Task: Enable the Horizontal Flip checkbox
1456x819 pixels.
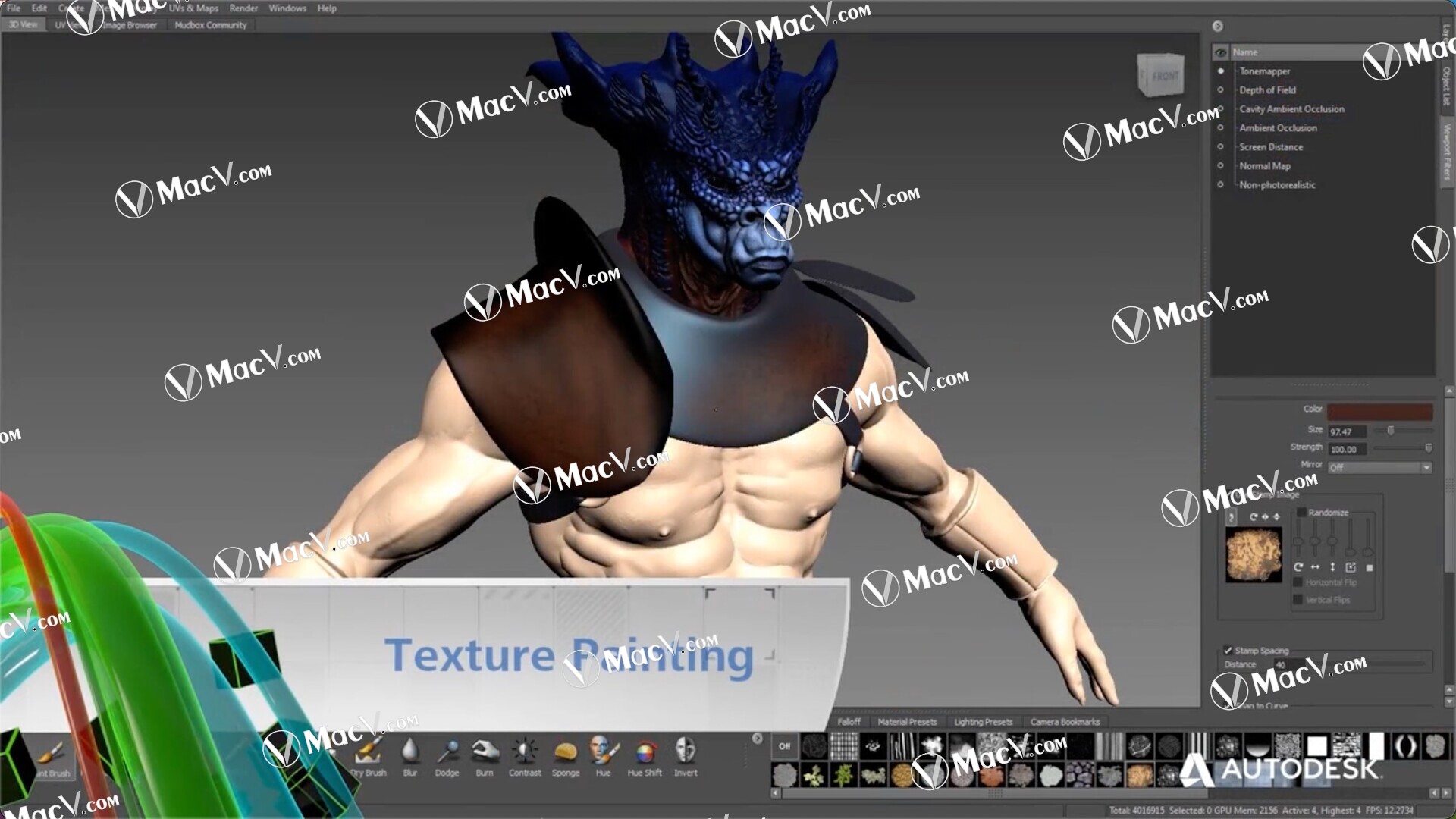Action: tap(1298, 582)
